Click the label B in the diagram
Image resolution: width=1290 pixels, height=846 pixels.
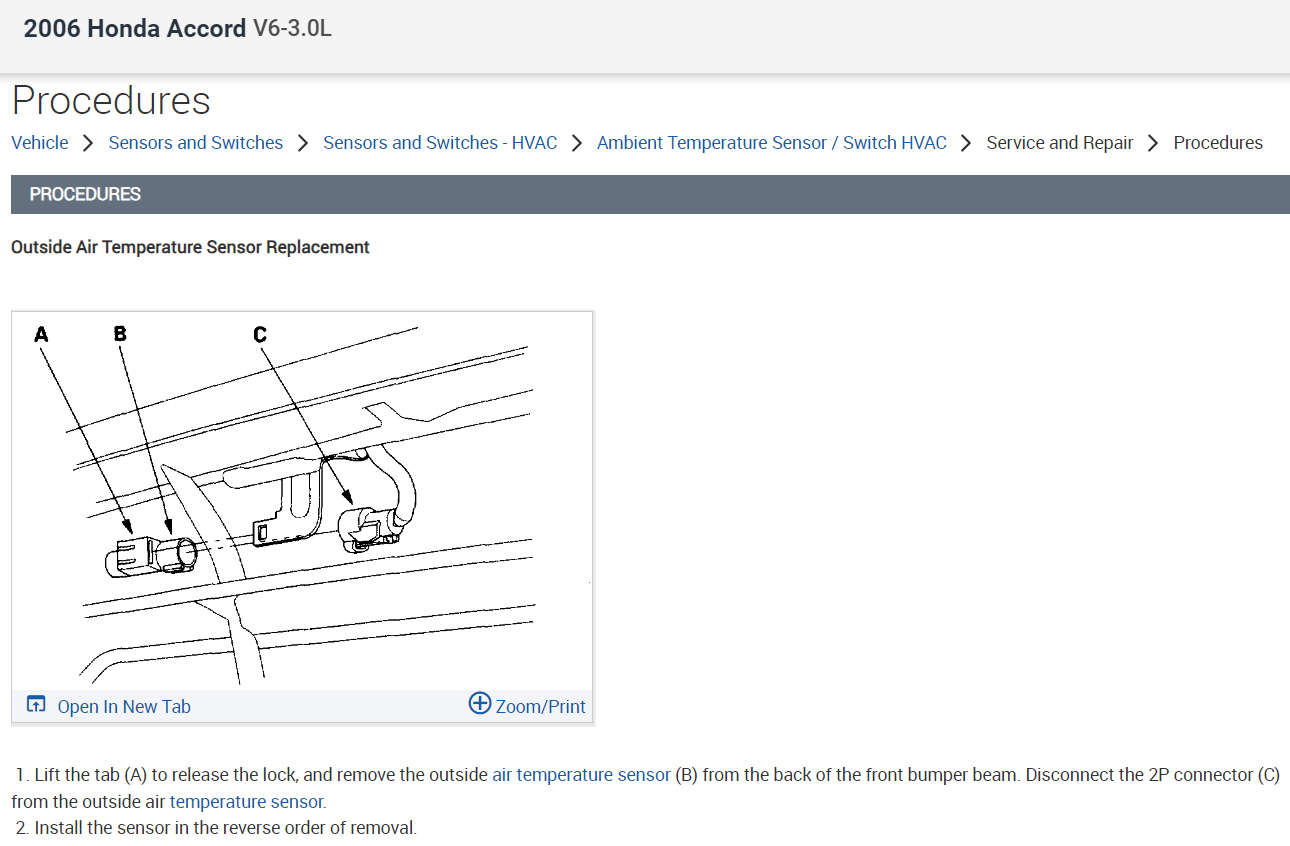pos(120,333)
